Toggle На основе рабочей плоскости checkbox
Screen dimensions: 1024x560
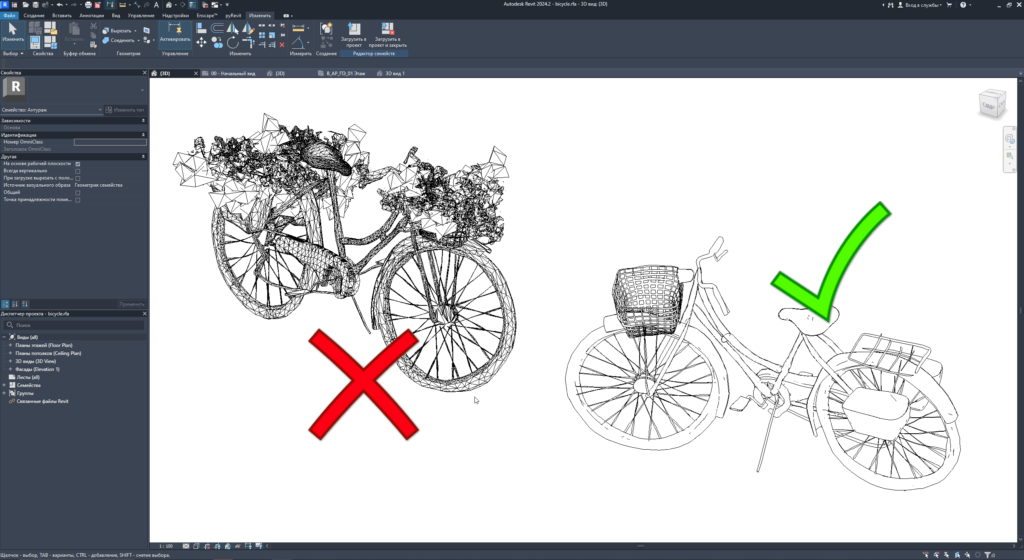click(78, 164)
